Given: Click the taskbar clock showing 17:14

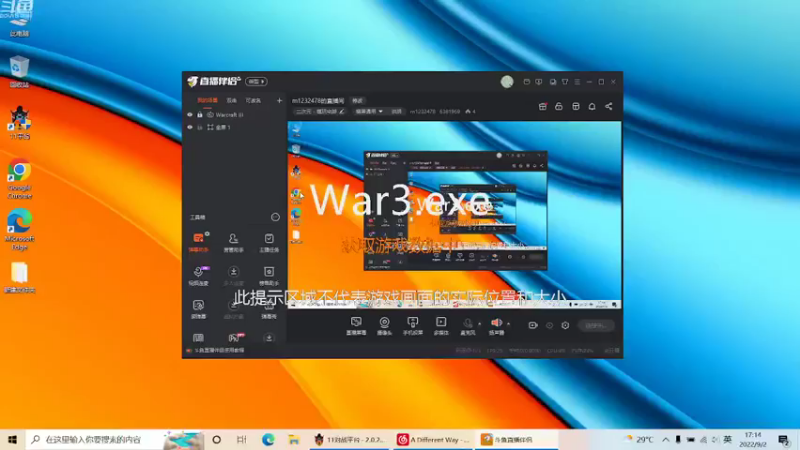Looking at the screenshot, I should pos(753,439).
